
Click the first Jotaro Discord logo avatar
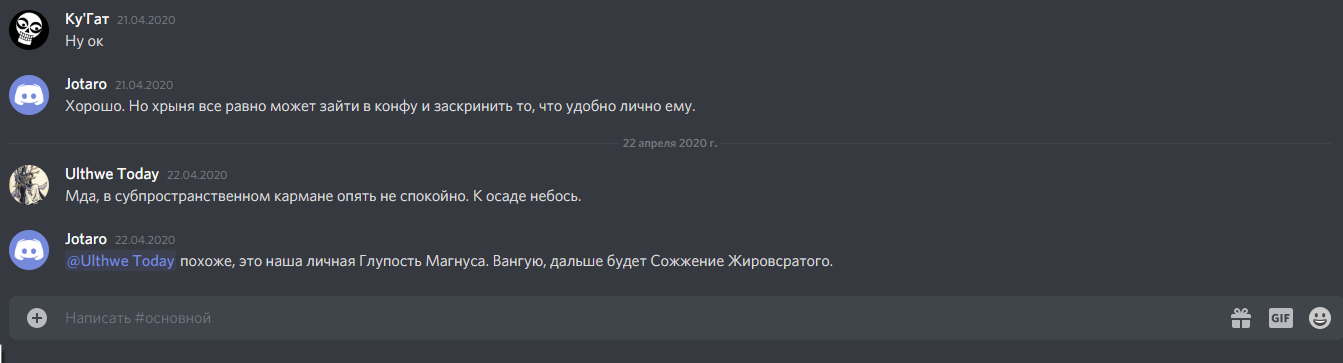[29, 95]
